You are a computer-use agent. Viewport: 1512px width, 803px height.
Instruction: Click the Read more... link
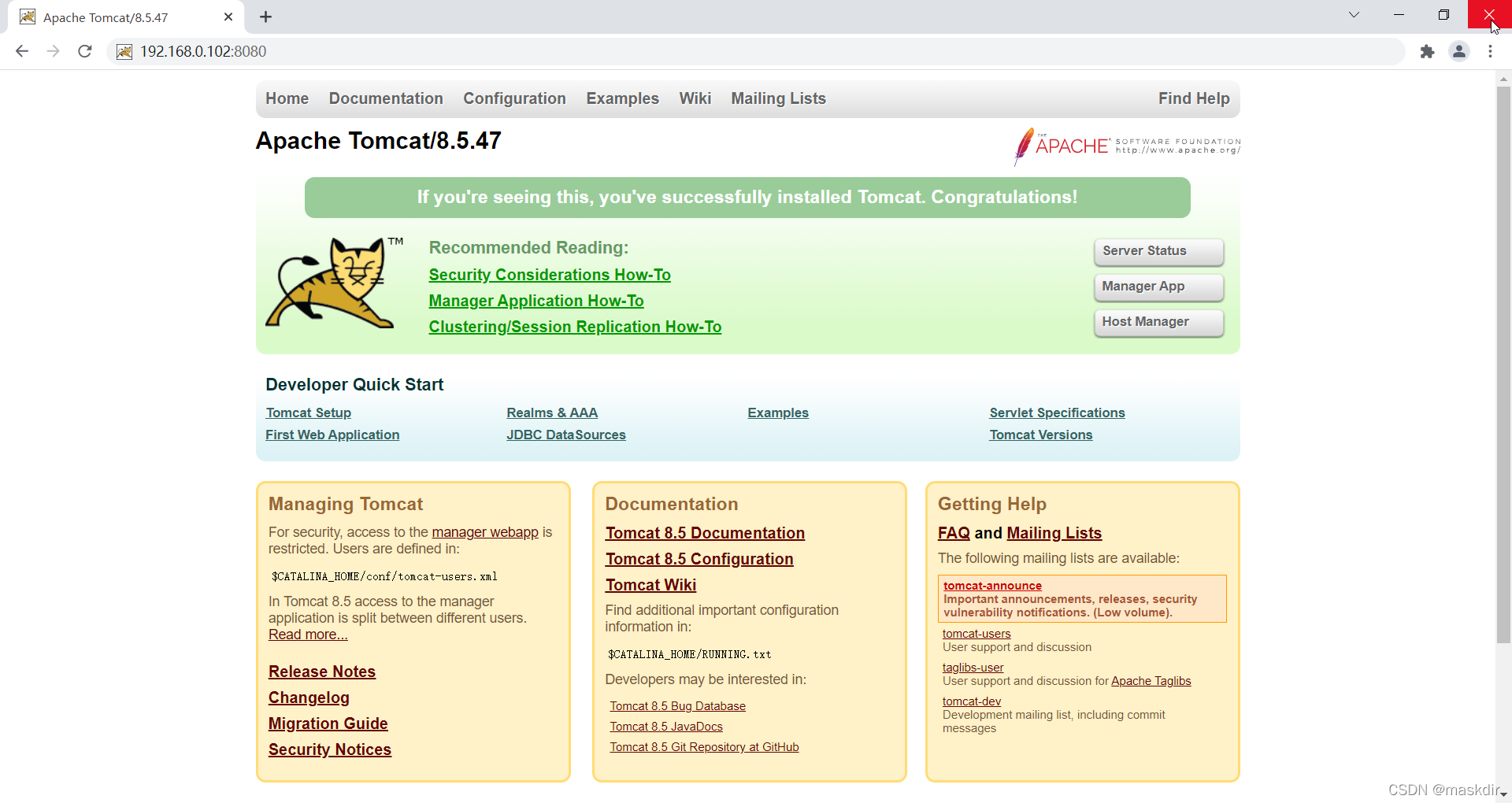pos(308,635)
